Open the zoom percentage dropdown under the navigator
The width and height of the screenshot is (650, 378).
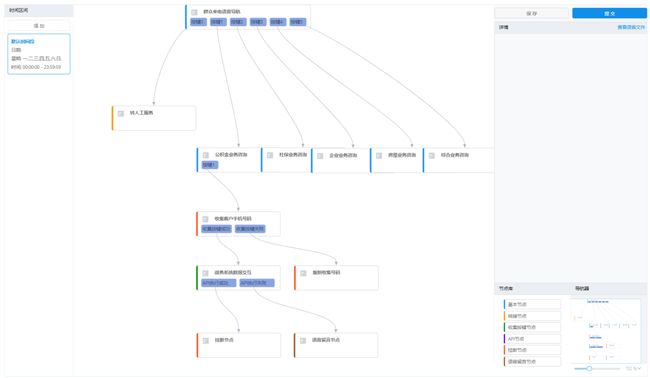[x=633, y=368]
